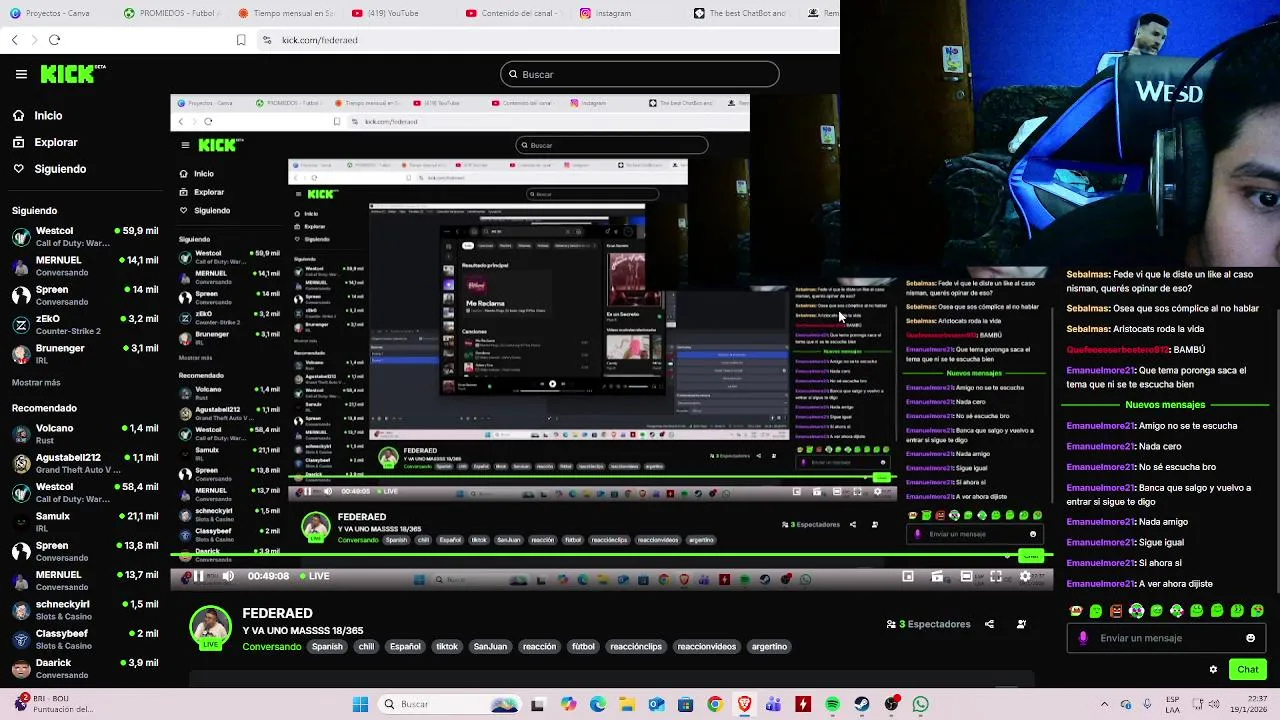Image resolution: width=1280 pixels, height=720 pixels.
Task: Open zEKO Counter-Strike 2 channel
Action: (x=84, y=324)
